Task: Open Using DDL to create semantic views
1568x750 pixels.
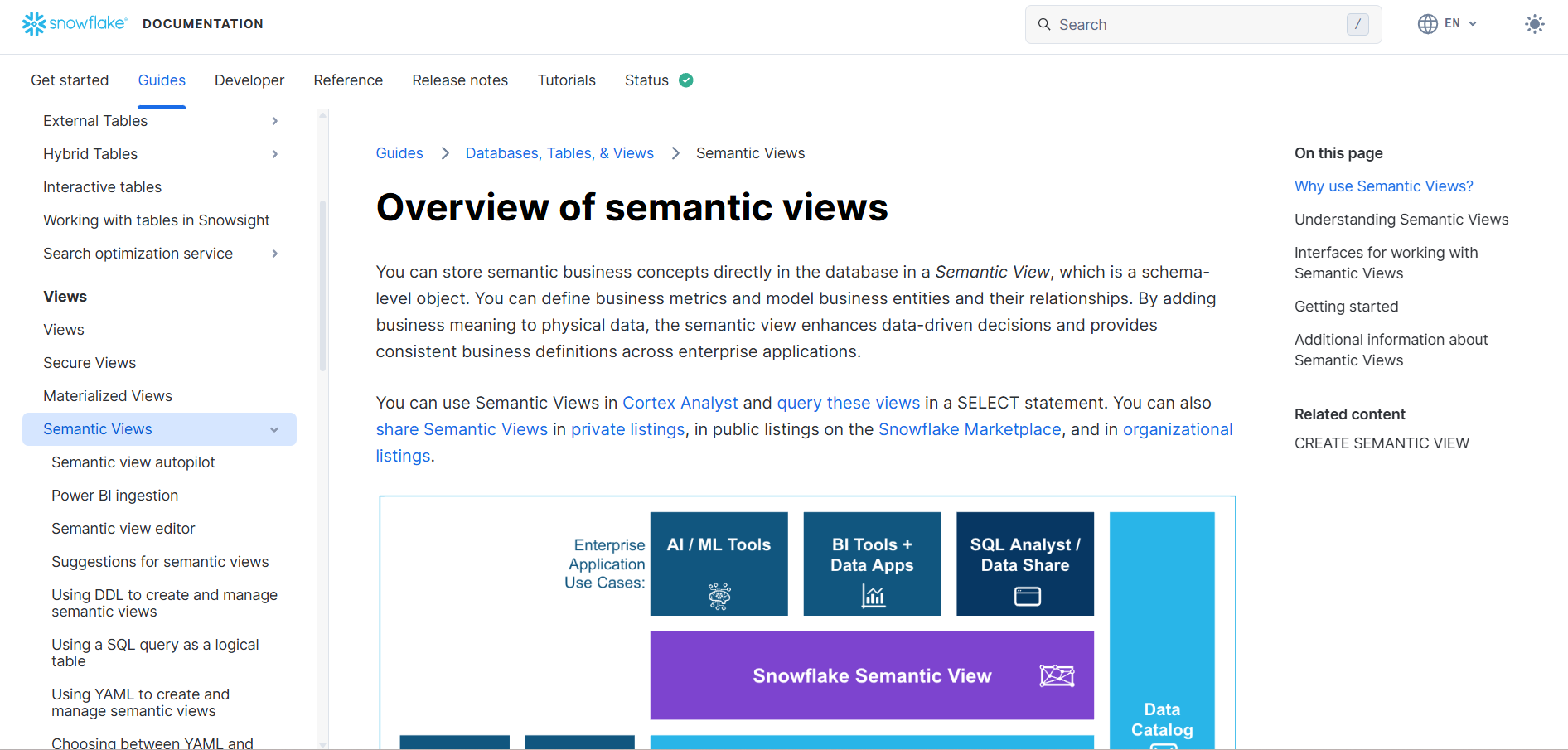Action: [164, 603]
